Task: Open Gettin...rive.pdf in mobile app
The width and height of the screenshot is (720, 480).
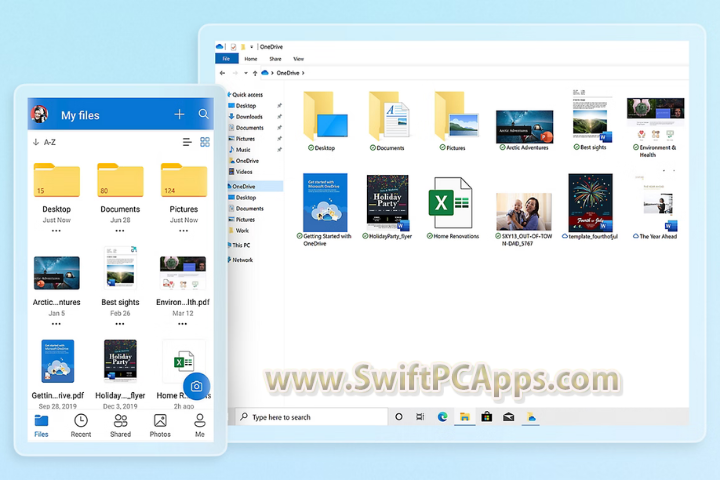Action: click(57, 361)
